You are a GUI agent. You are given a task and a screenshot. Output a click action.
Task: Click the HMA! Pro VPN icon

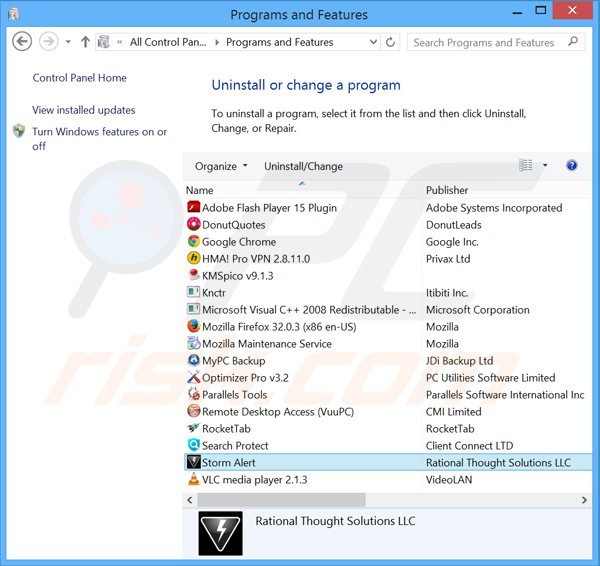click(194, 258)
